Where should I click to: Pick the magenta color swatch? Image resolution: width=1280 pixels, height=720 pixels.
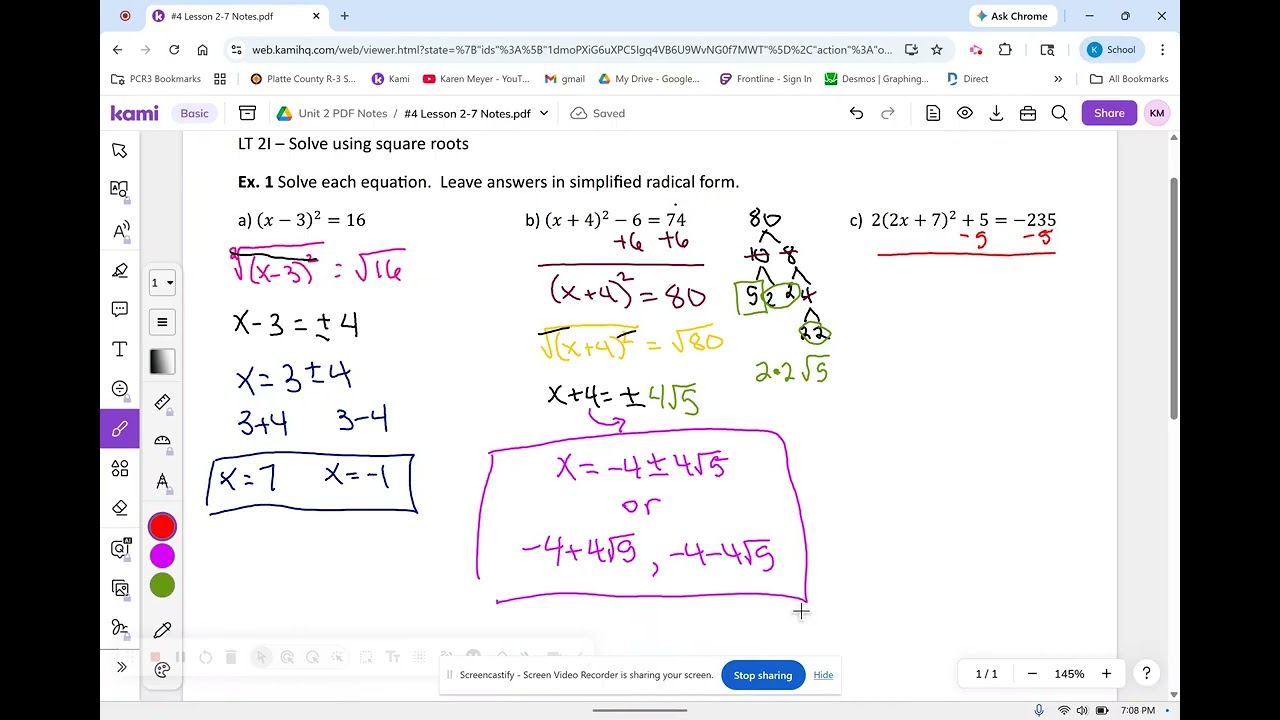(162, 556)
